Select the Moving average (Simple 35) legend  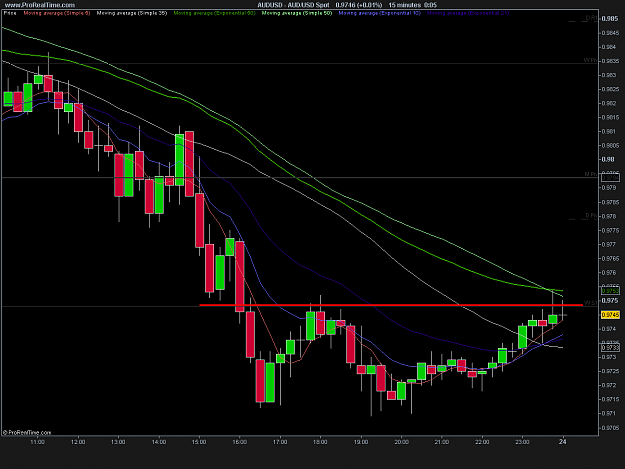tap(132, 13)
